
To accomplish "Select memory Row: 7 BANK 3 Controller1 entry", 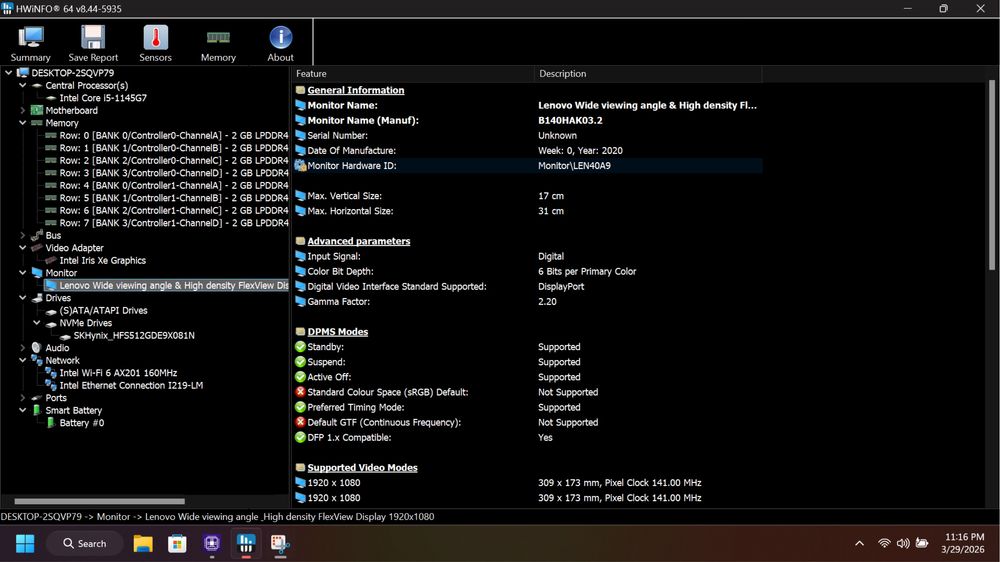I will click(173, 223).
